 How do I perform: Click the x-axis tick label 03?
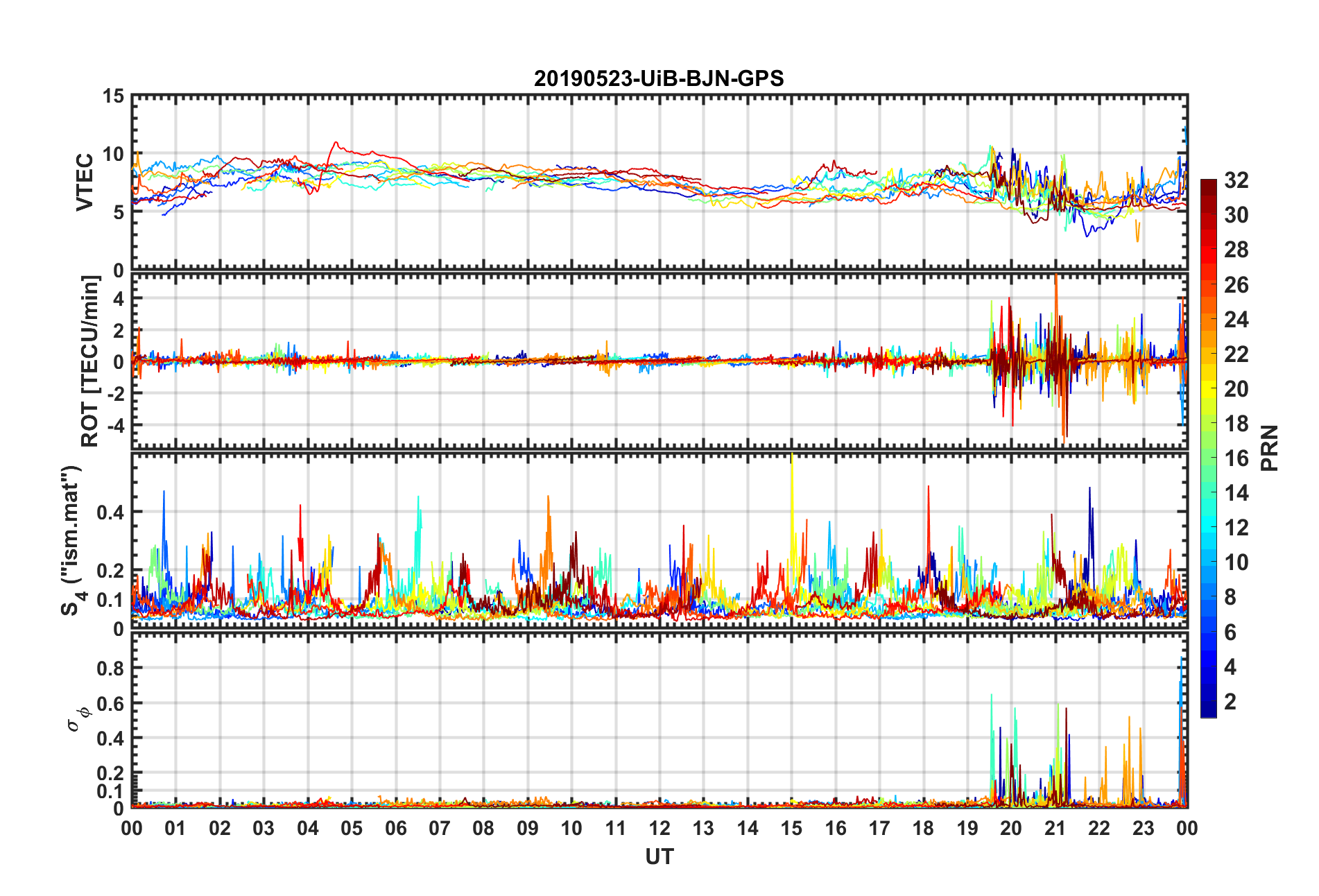pos(264,828)
